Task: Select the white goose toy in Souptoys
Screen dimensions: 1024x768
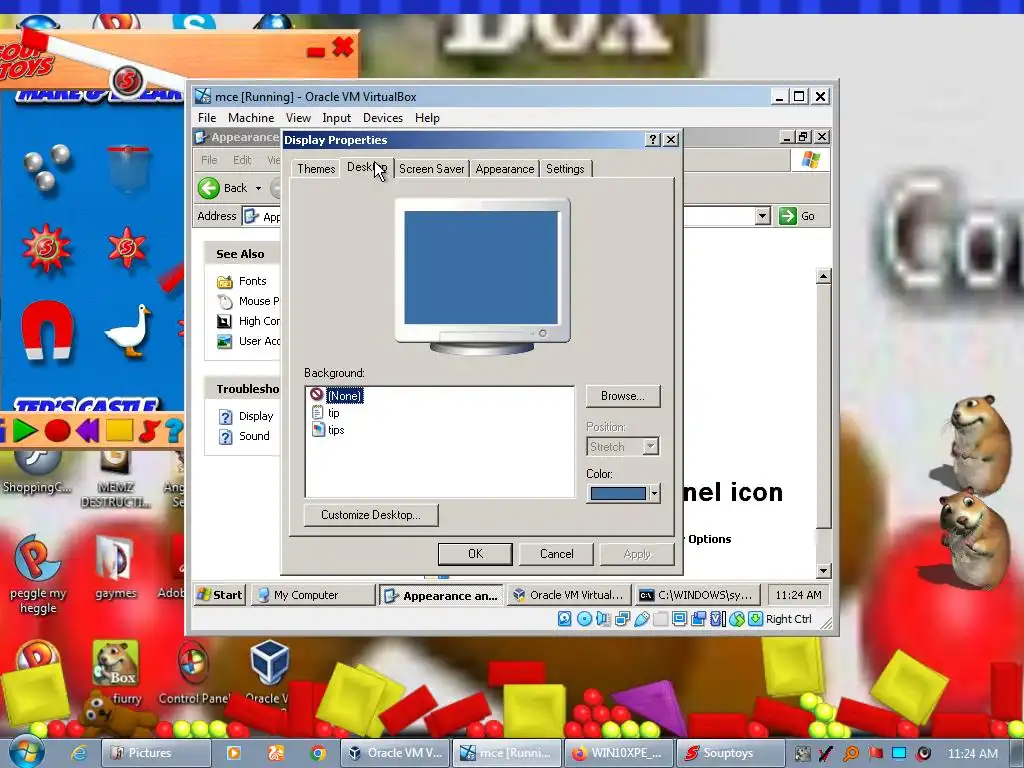Action: click(129, 330)
